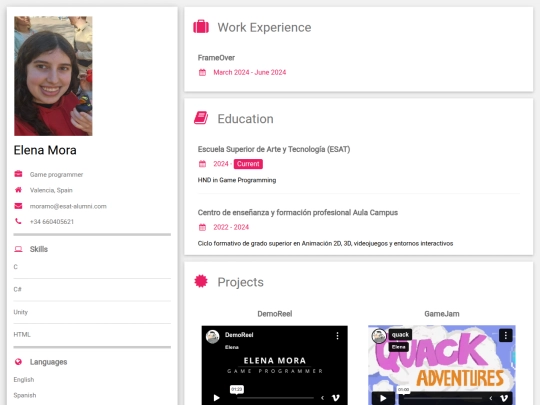540x405 pixels.
Task: Open the three-dot menu on the GameJam video
Action: click(506, 335)
